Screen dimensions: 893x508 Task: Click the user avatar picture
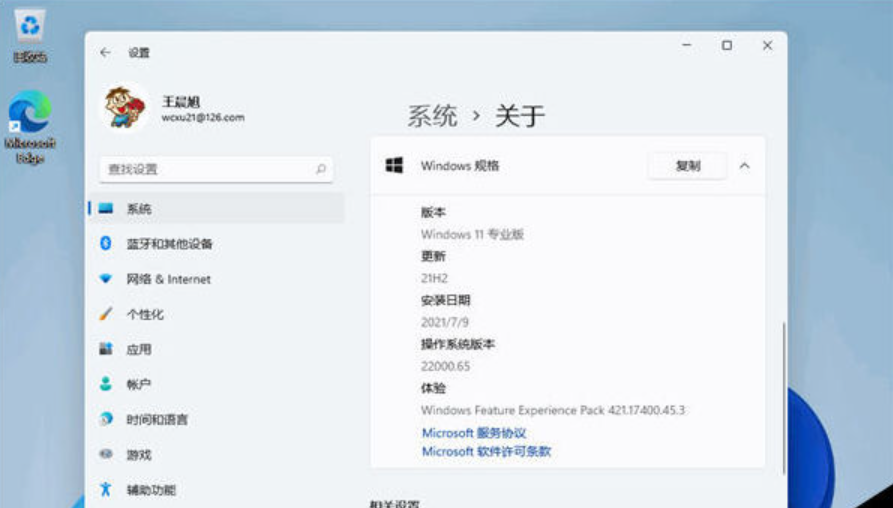coord(125,108)
